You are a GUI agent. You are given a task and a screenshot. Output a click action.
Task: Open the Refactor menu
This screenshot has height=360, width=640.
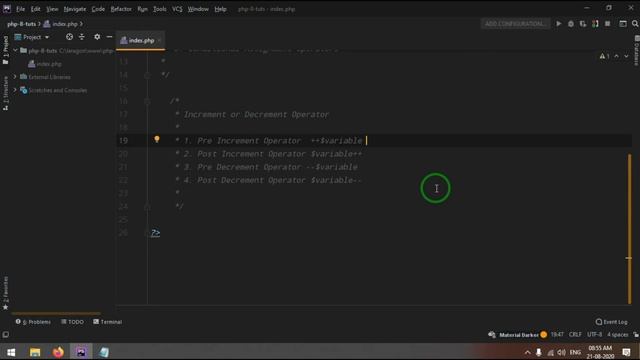click(x=121, y=9)
